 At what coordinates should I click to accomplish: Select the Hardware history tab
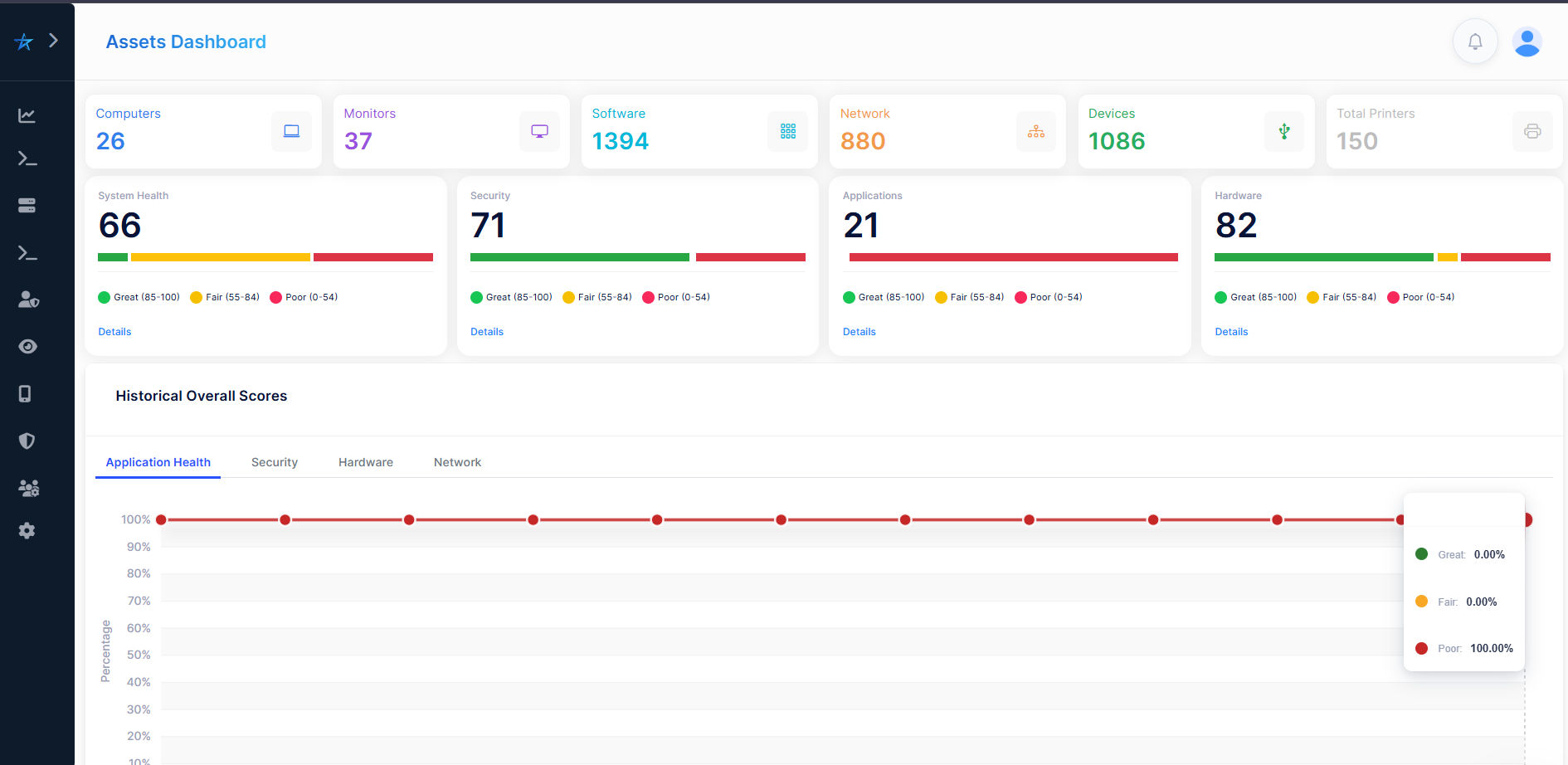[365, 462]
